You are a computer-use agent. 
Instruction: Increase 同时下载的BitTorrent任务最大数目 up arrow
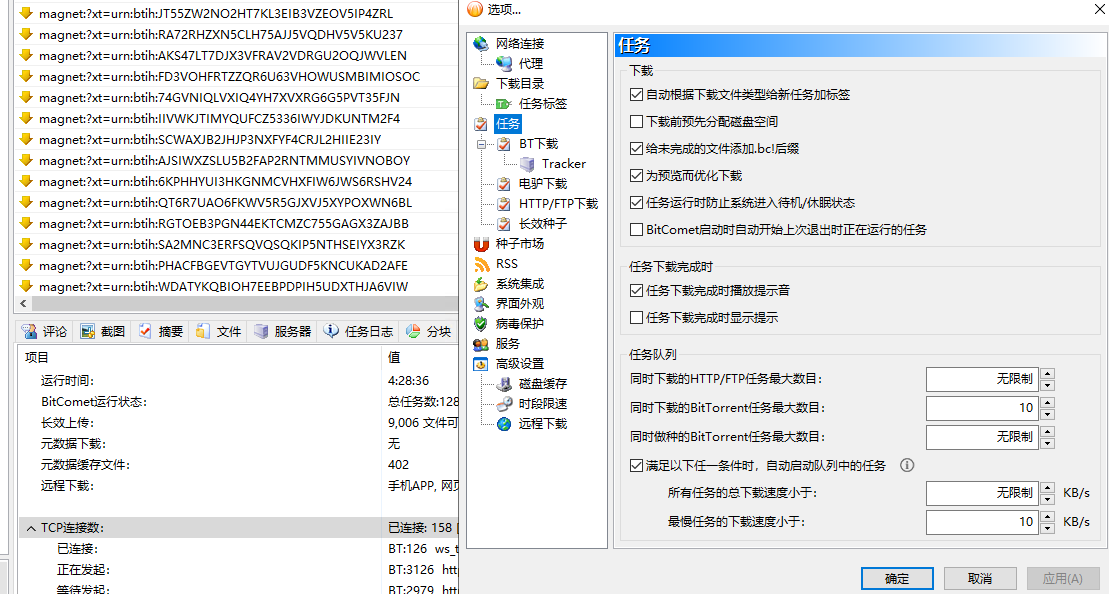[1047, 402]
